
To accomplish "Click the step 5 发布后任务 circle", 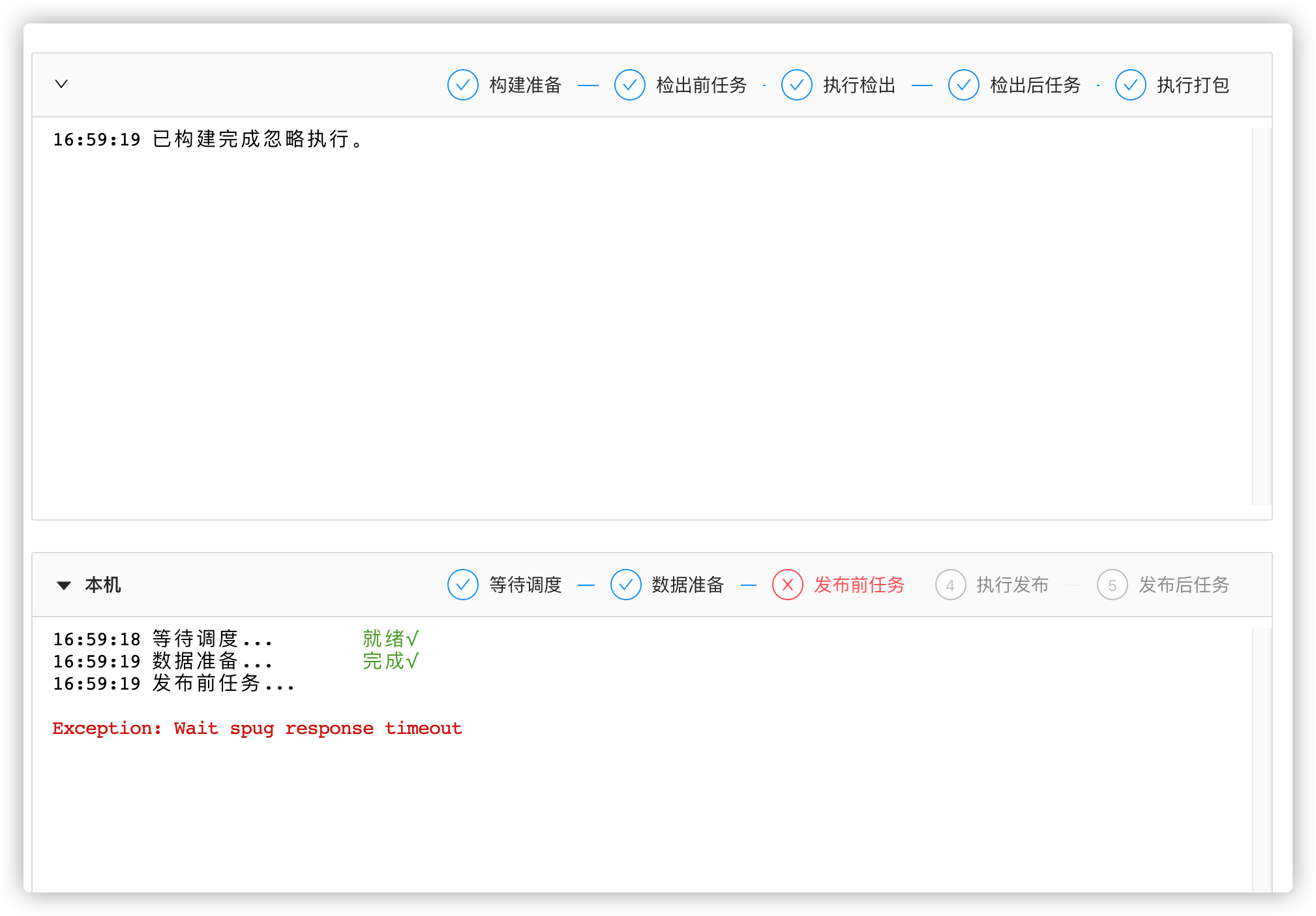I will pyautogui.click(x=1113, y=585).
